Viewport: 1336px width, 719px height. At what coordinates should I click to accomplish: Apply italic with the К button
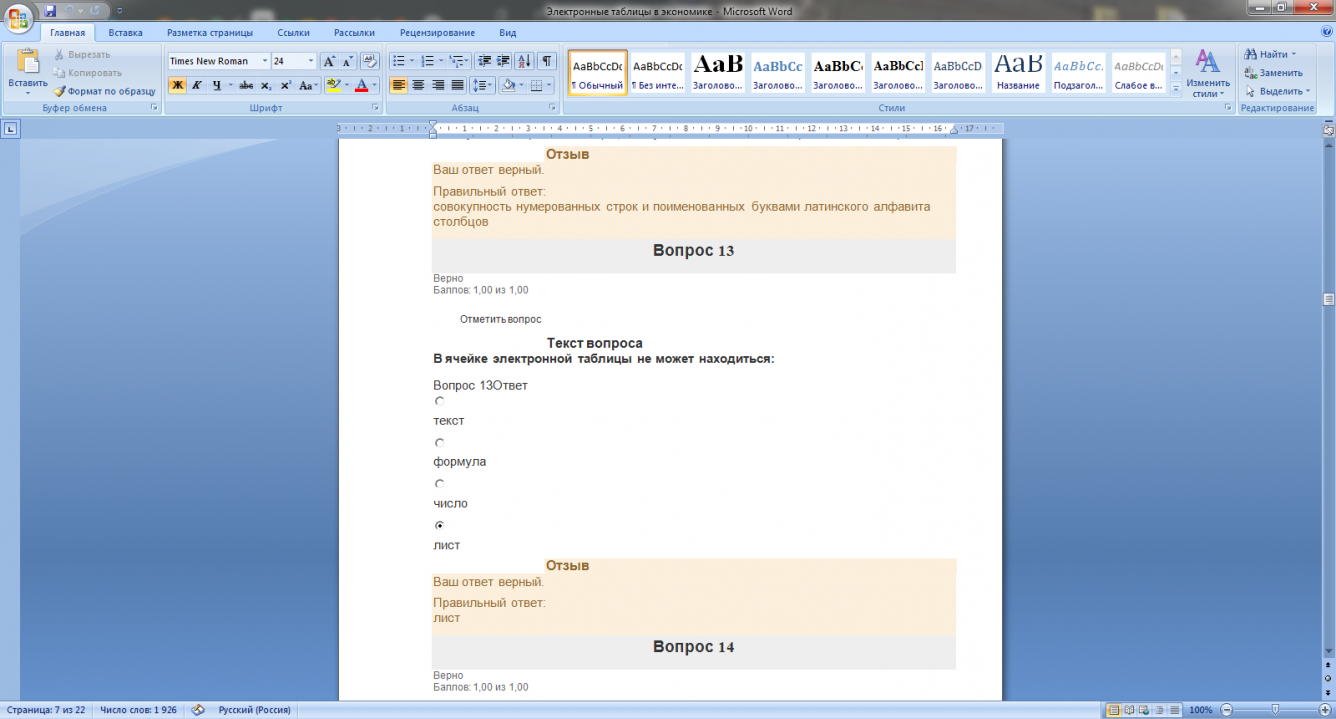point(197,86)
